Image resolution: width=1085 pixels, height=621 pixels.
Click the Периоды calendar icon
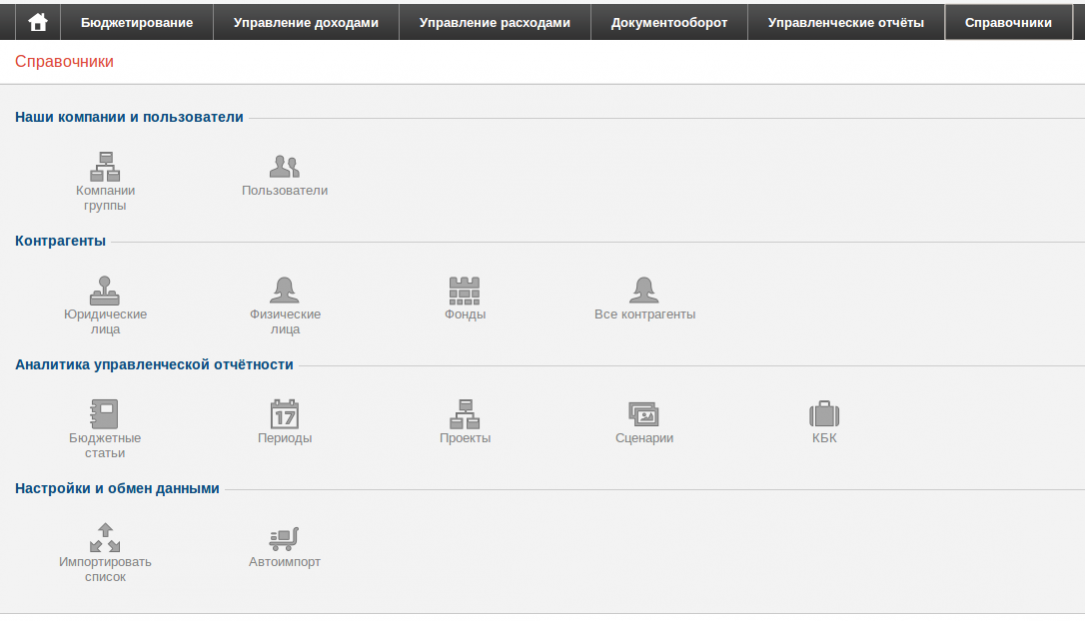(x=285, y=414)
